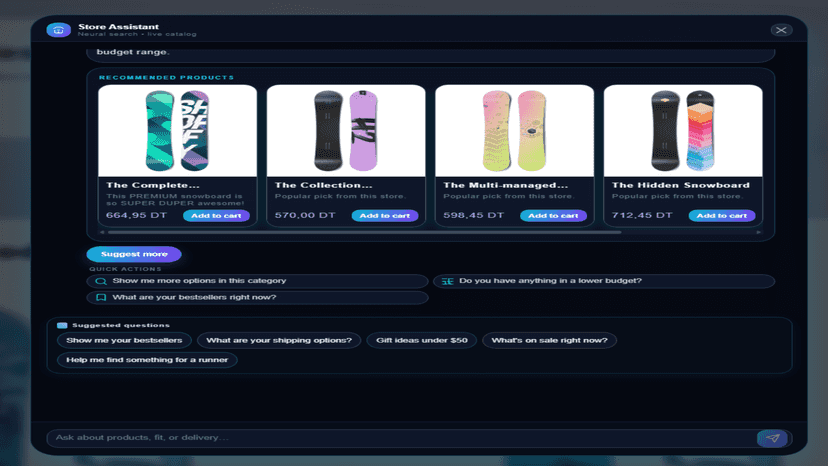Click The Multi-managed... product title
Image resolution: width=828 pixels, height=466 pixels.
(505, 185)
